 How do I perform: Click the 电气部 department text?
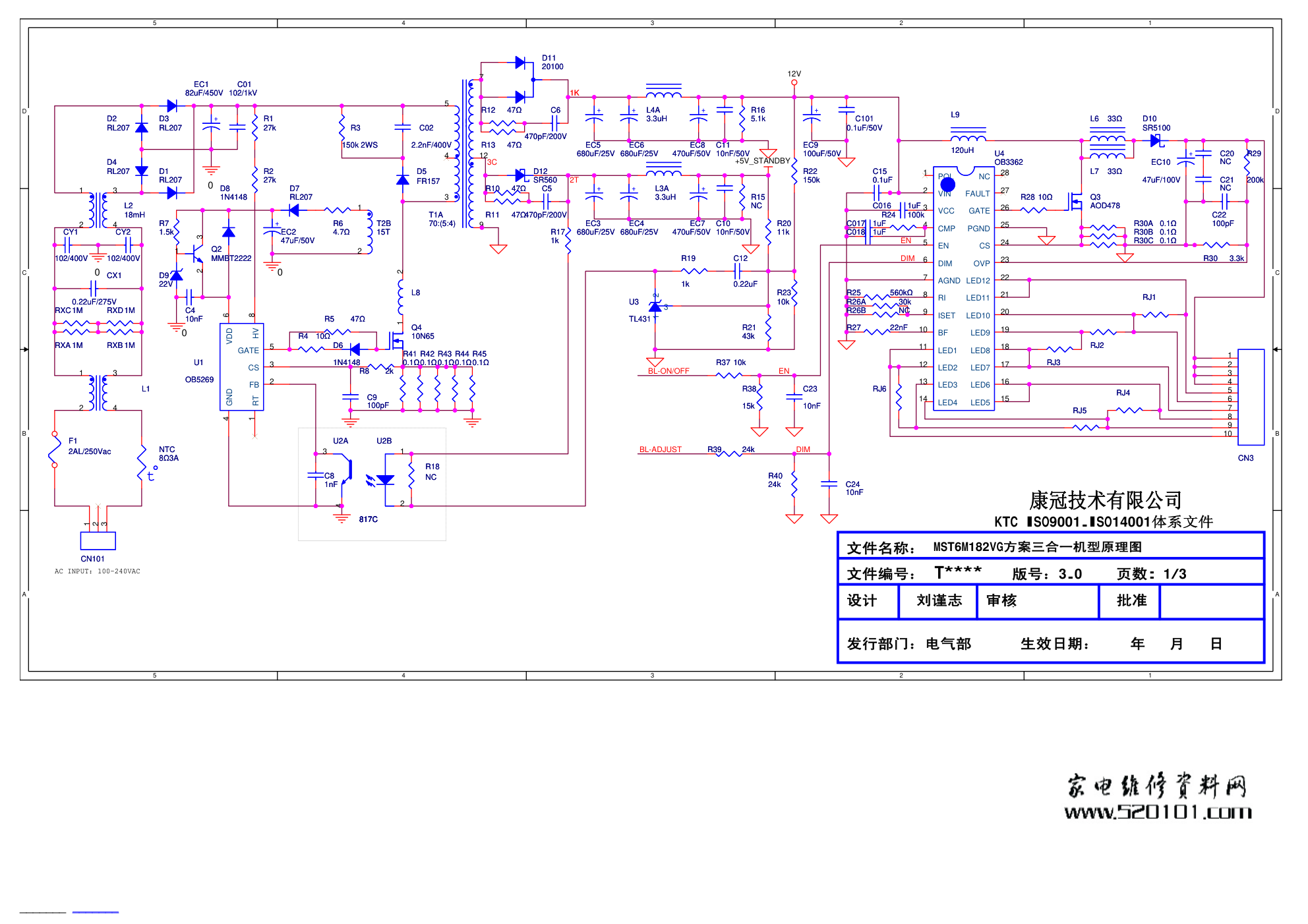coord(948,644)
